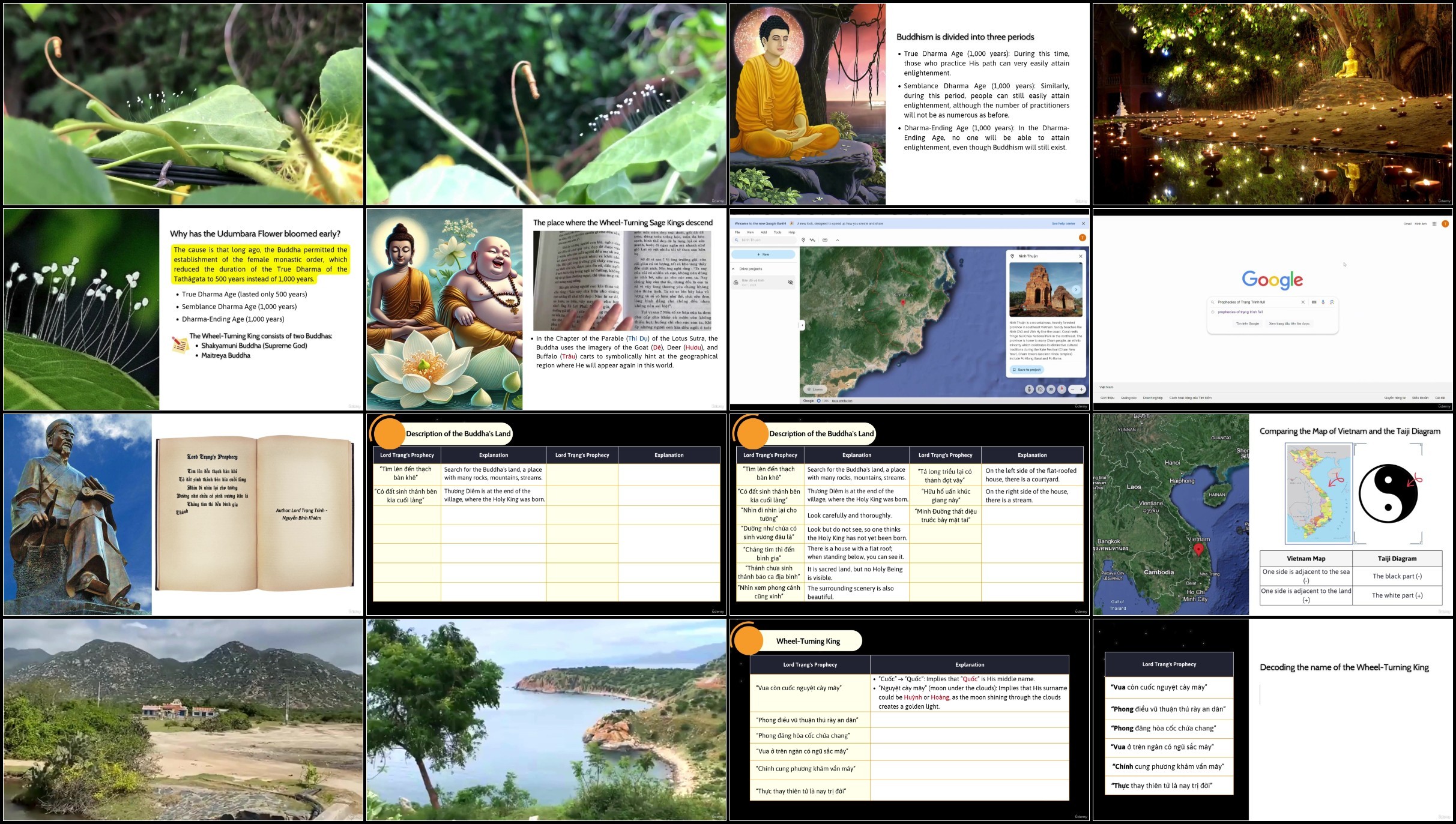Open the Google Earth account avatar

pos(1083,238)
